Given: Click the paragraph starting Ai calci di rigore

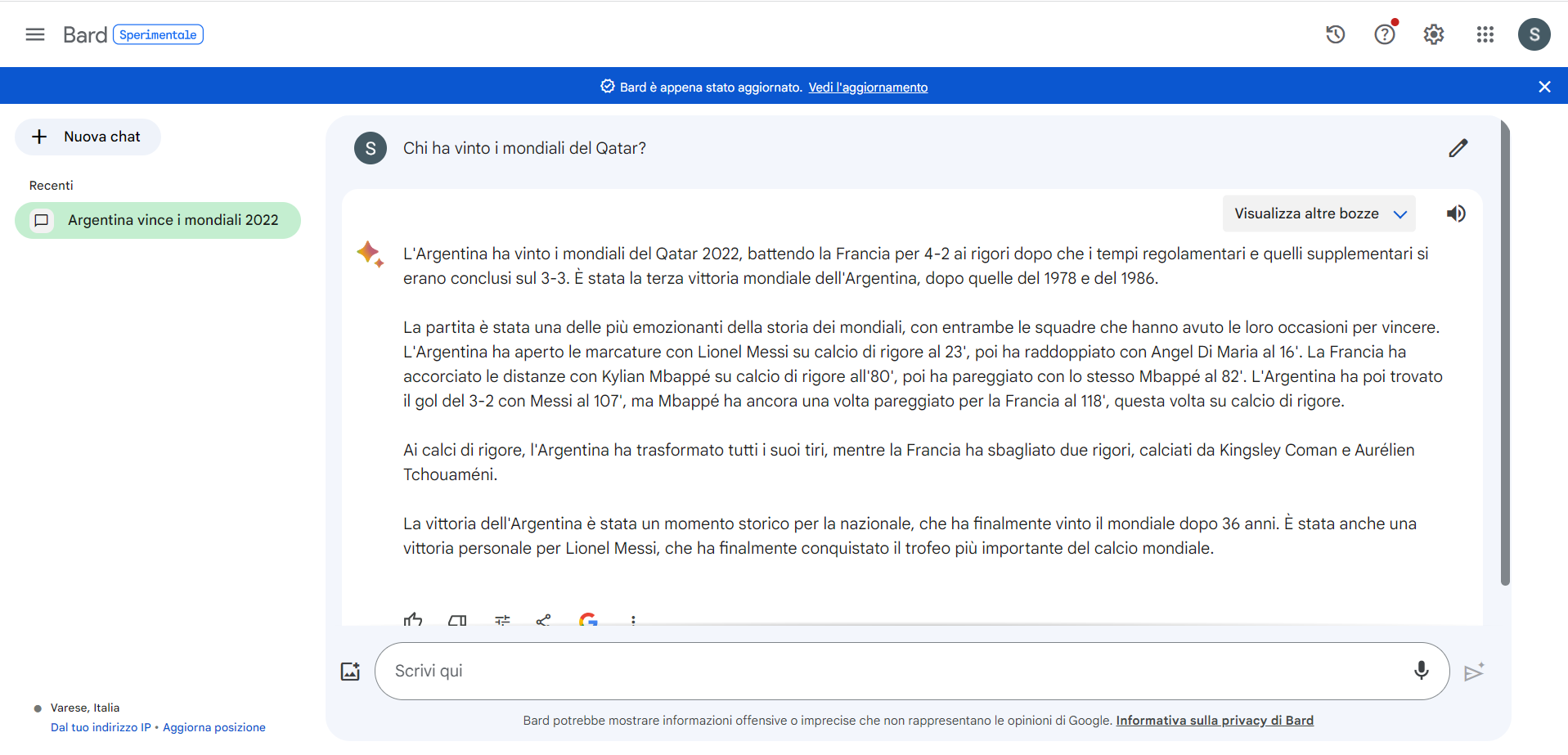Looking at the screenshot, I should (x=909, y=462).
